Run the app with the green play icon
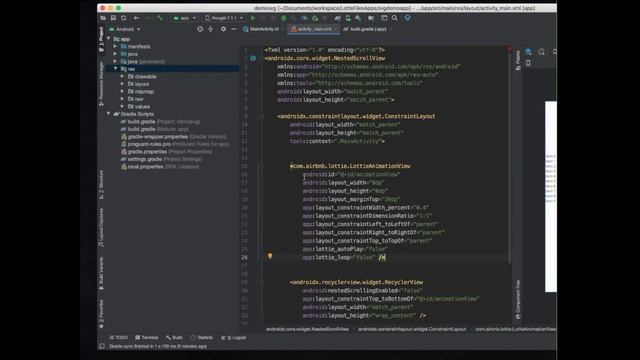640x360 pixels. pos(253,18)
